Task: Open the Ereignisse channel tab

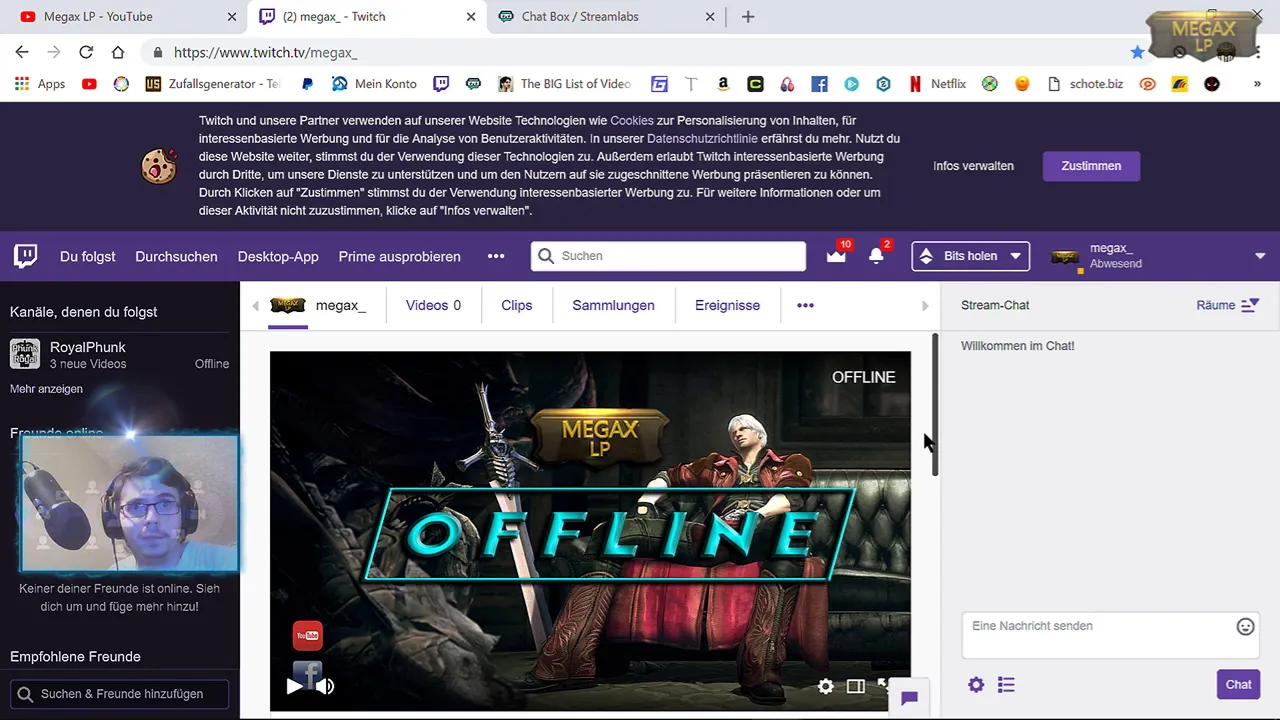Action: tap(728, 305)
